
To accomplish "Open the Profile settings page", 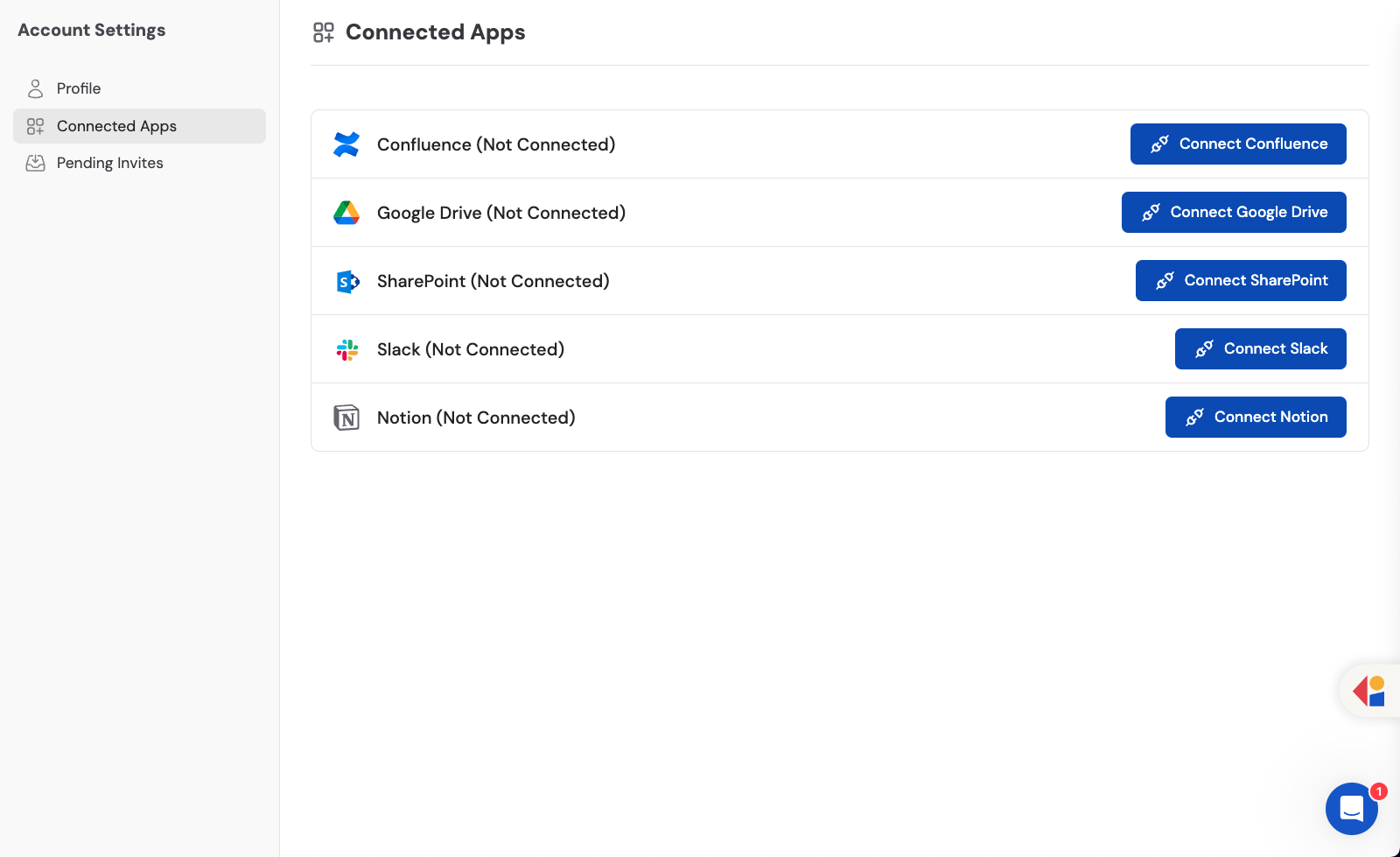I will click(x=78, y=88).
